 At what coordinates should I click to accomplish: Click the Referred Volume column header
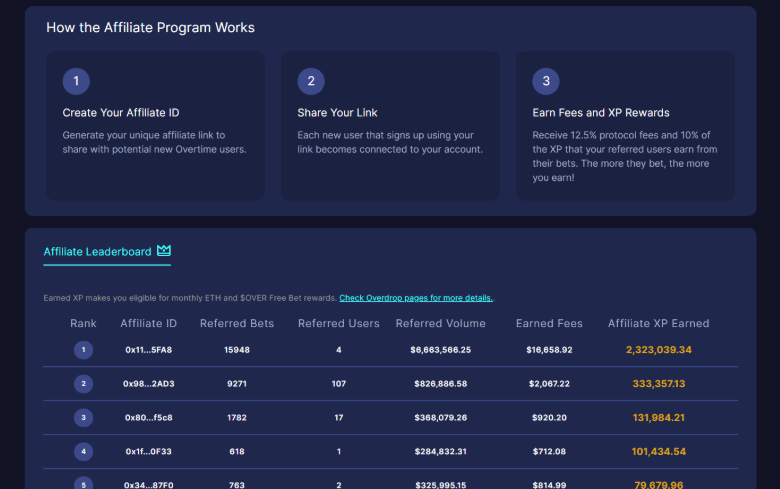point(440,323)
